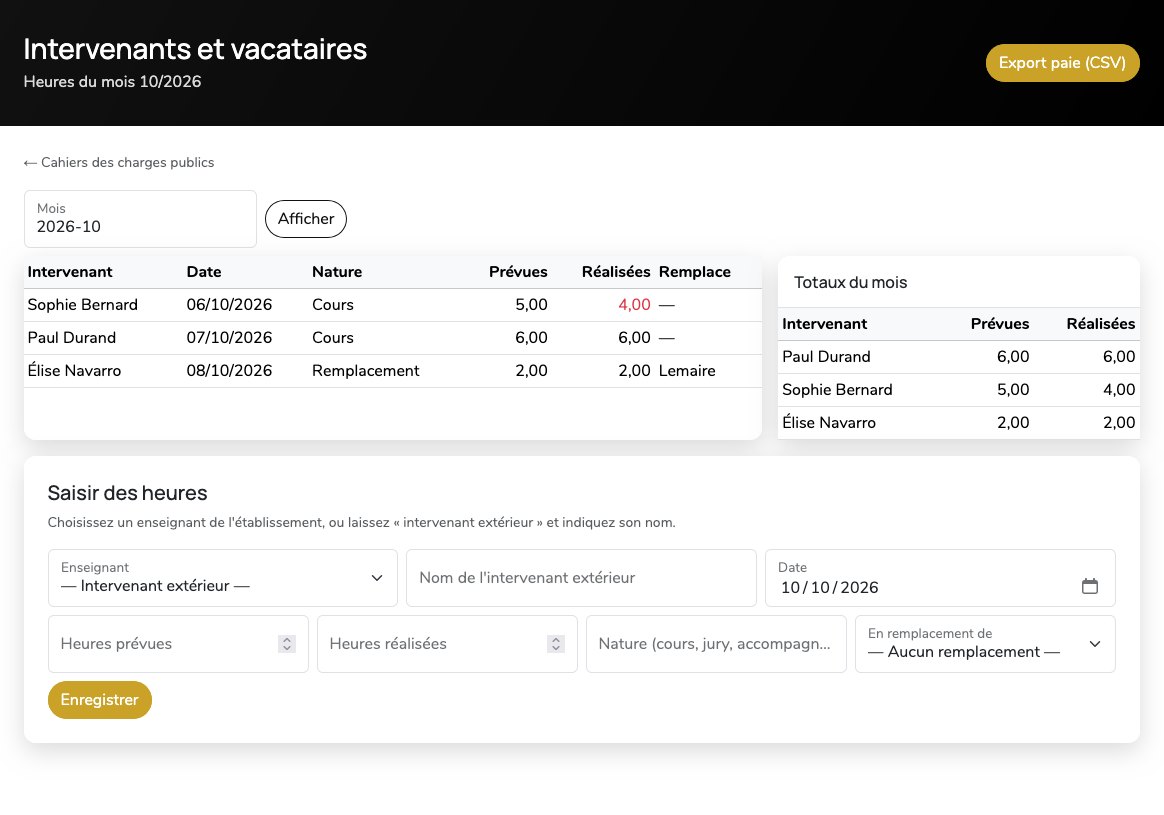Click the Réalisées header in Totaux du mois
The image size is (1164, 815).
pos(1100,324)
